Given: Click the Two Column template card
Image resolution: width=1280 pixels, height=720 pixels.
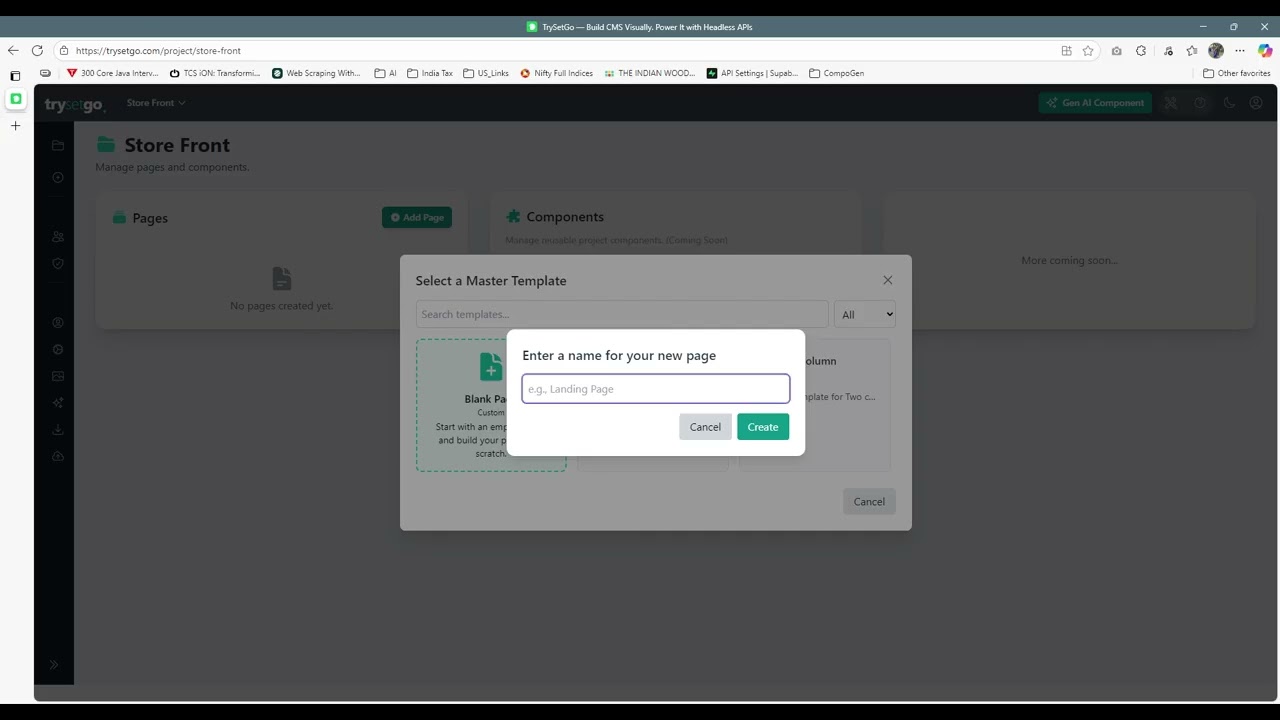Looking at the screenshot, I should click(814, 405).
